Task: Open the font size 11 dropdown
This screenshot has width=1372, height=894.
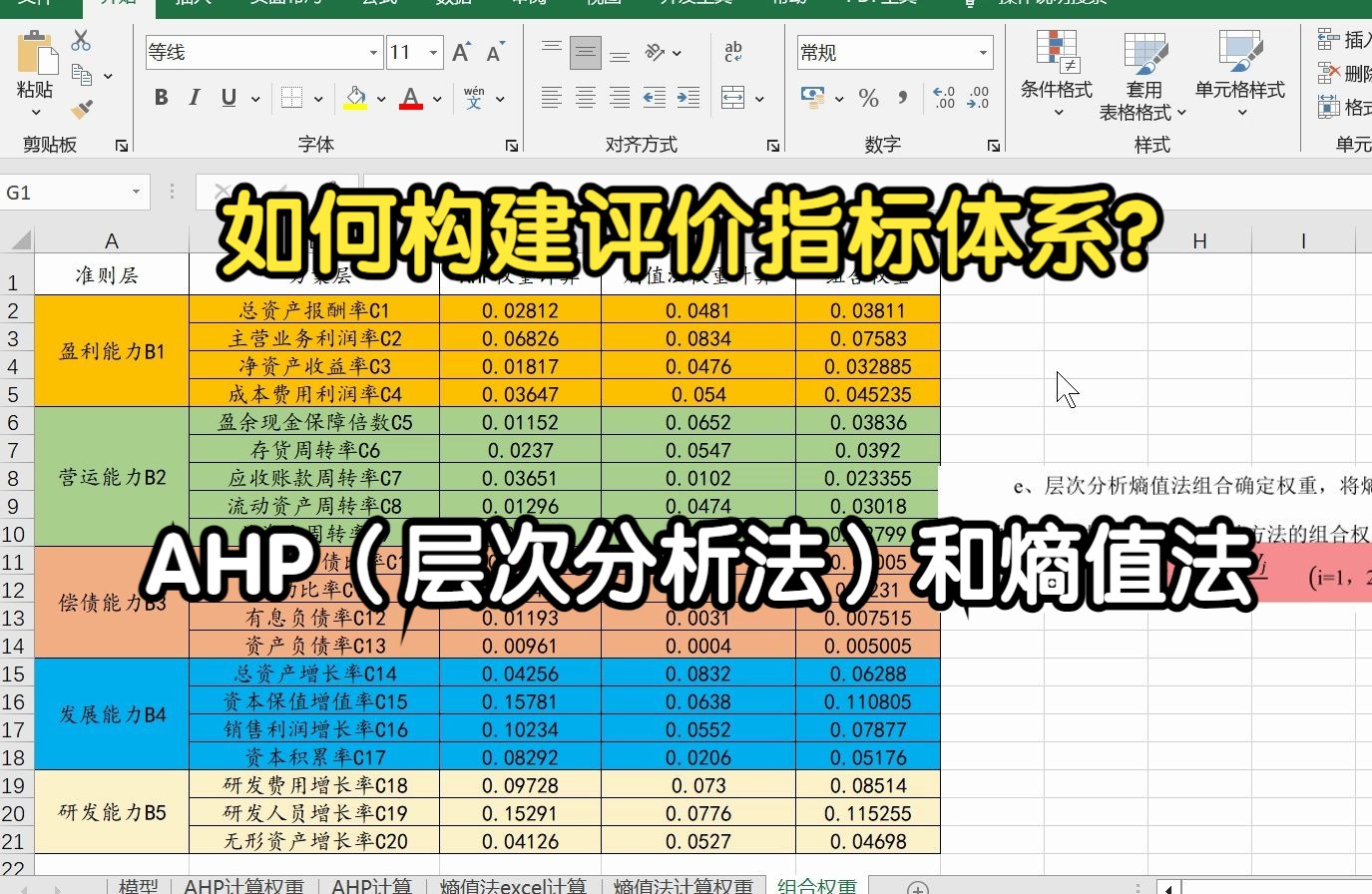Action: pos(434,53)
